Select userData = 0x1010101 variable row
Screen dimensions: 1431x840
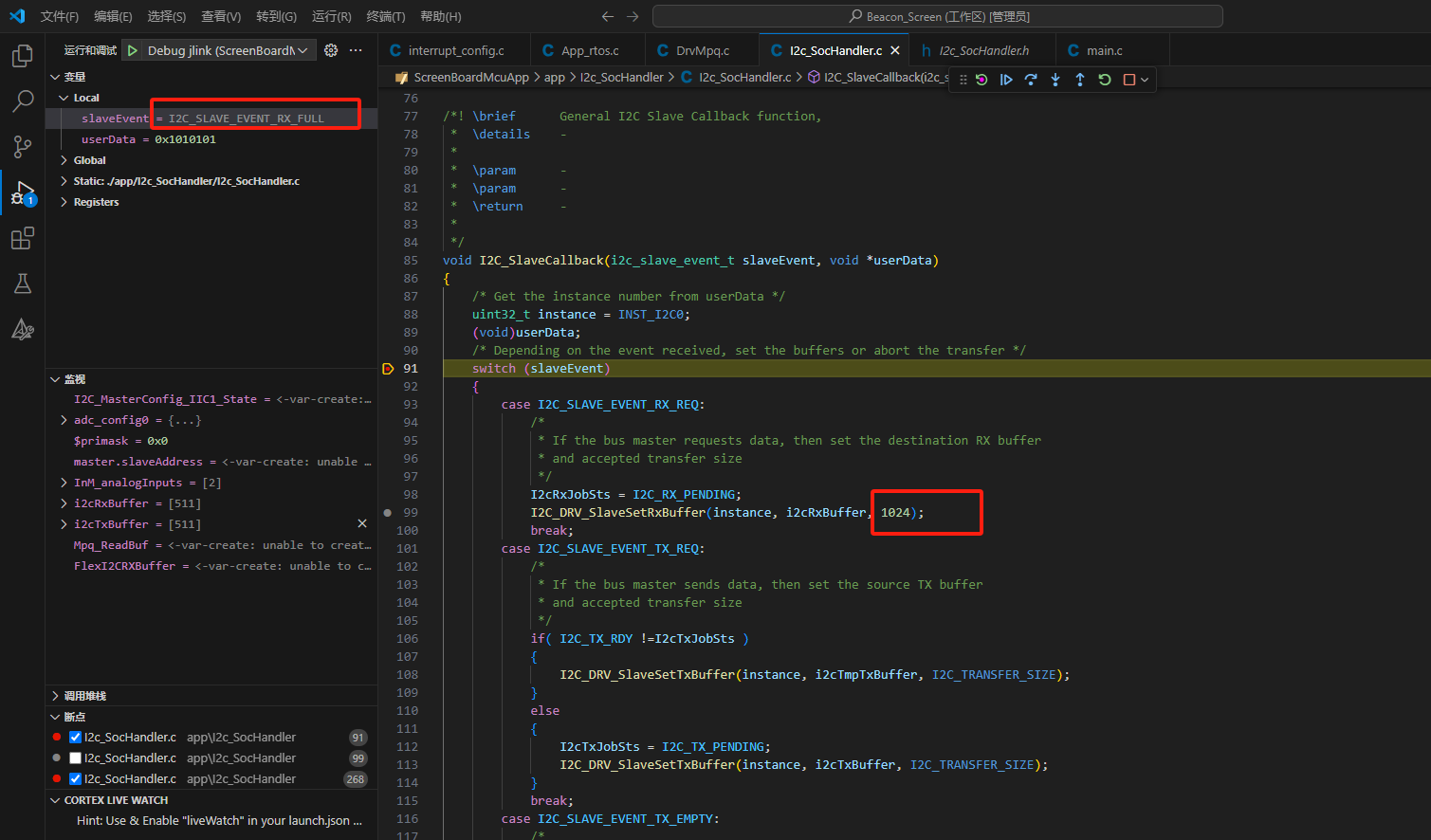(211, 139)
